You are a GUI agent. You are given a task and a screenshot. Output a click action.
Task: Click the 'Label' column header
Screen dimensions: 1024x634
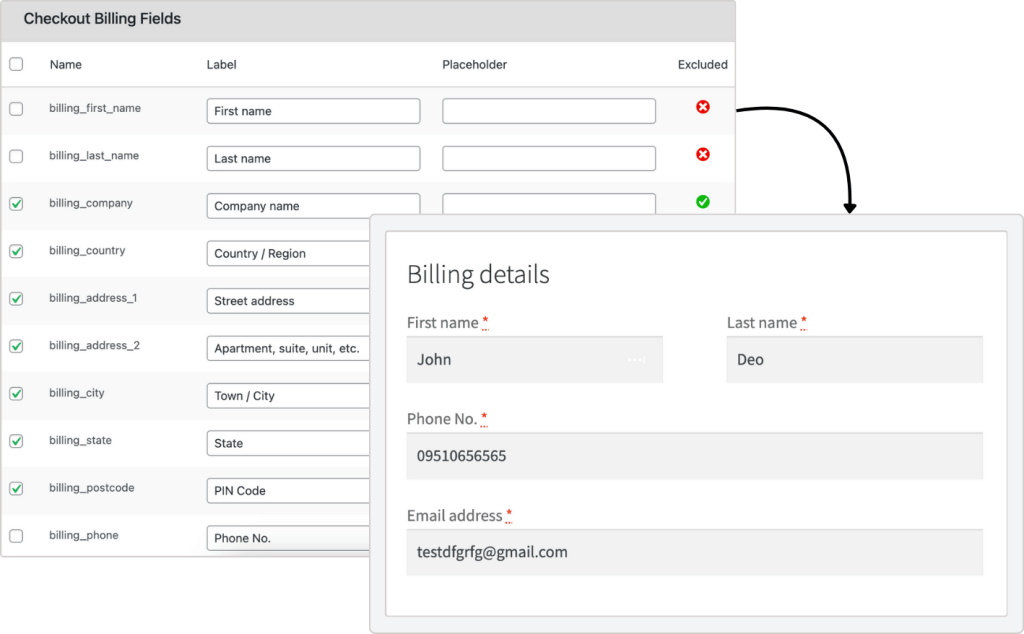tap(221, 65)
